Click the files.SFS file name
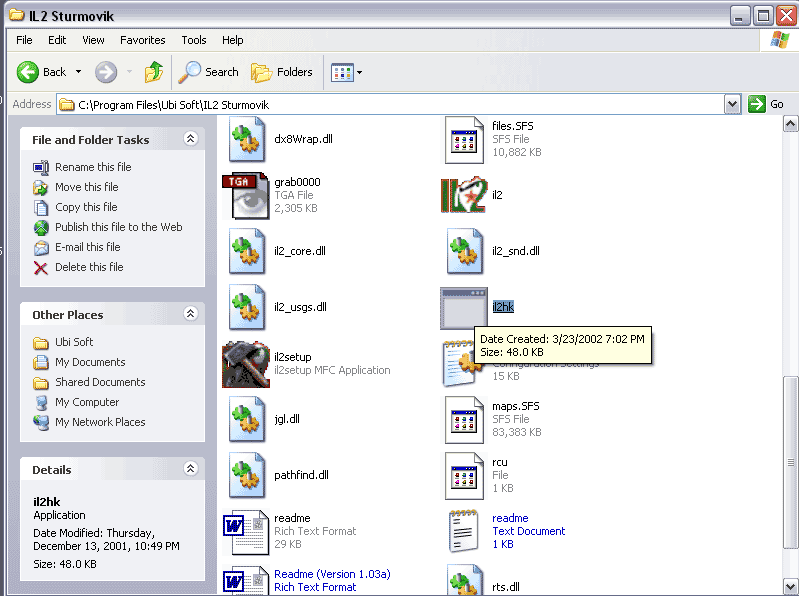 tap(513, 126)
